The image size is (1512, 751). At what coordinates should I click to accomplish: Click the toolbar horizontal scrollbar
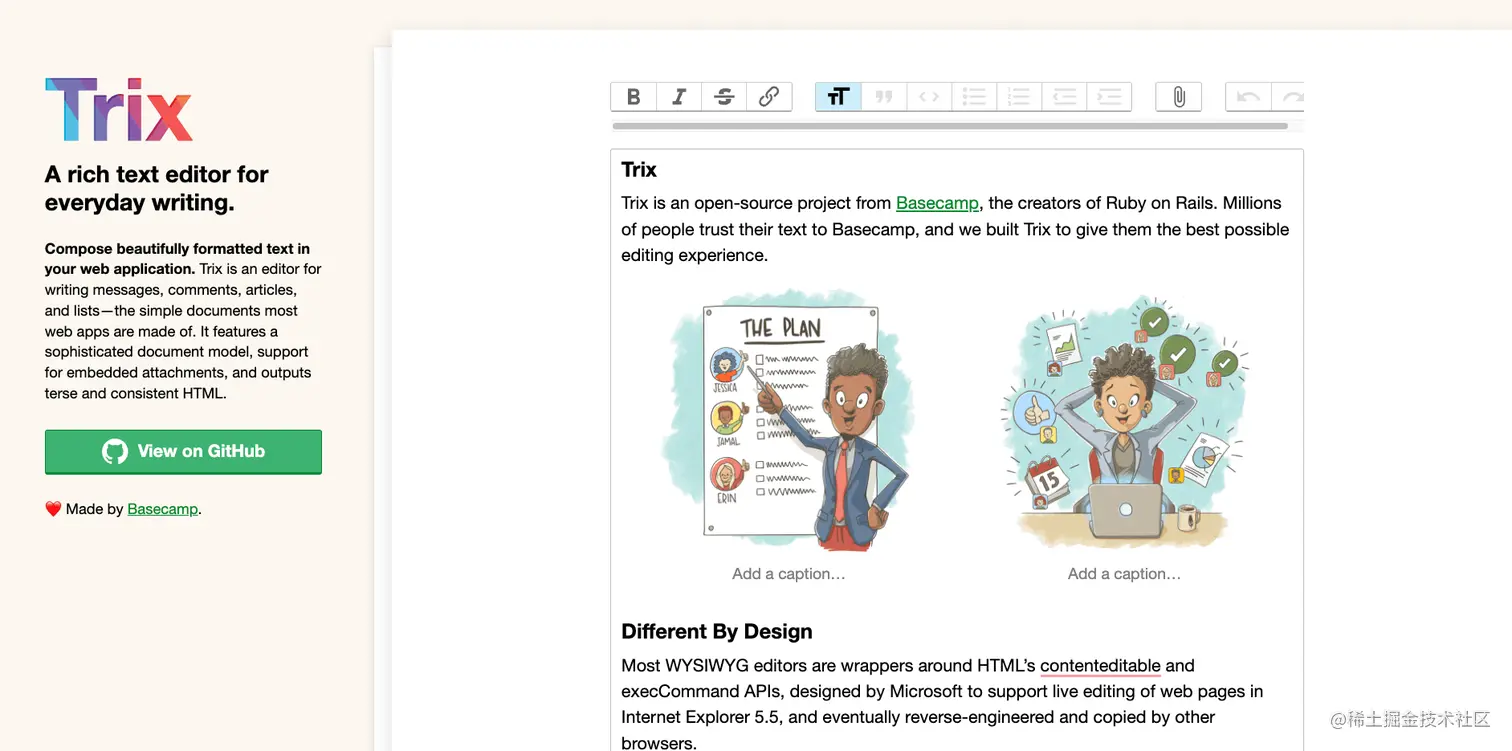950,126
